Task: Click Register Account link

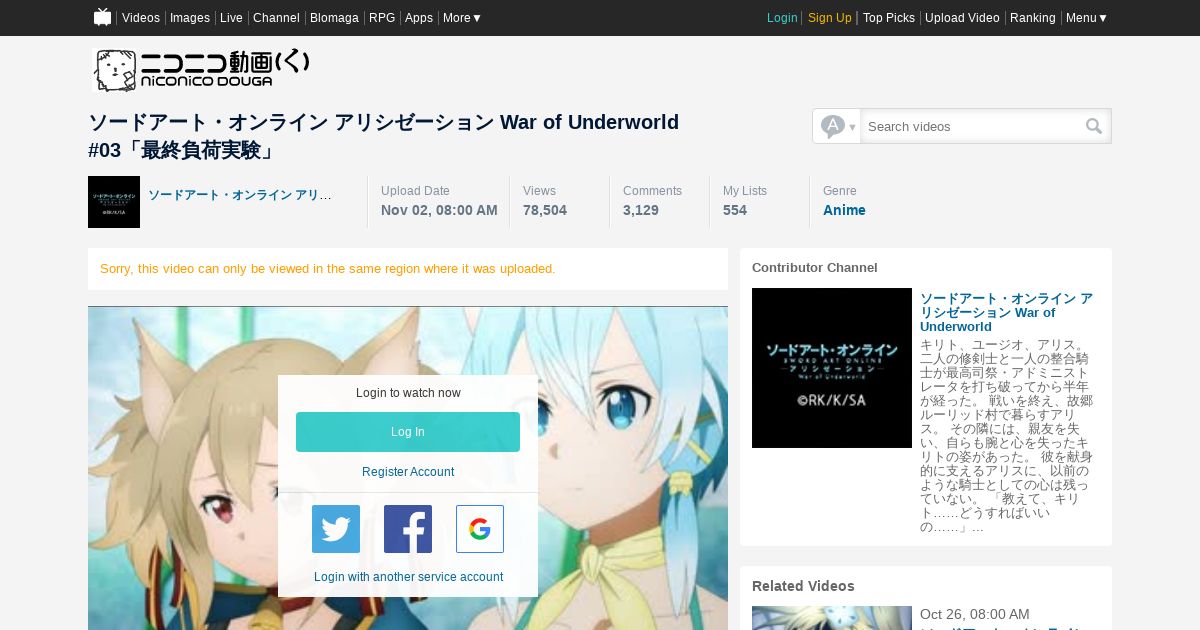Action: coord(408,472)
